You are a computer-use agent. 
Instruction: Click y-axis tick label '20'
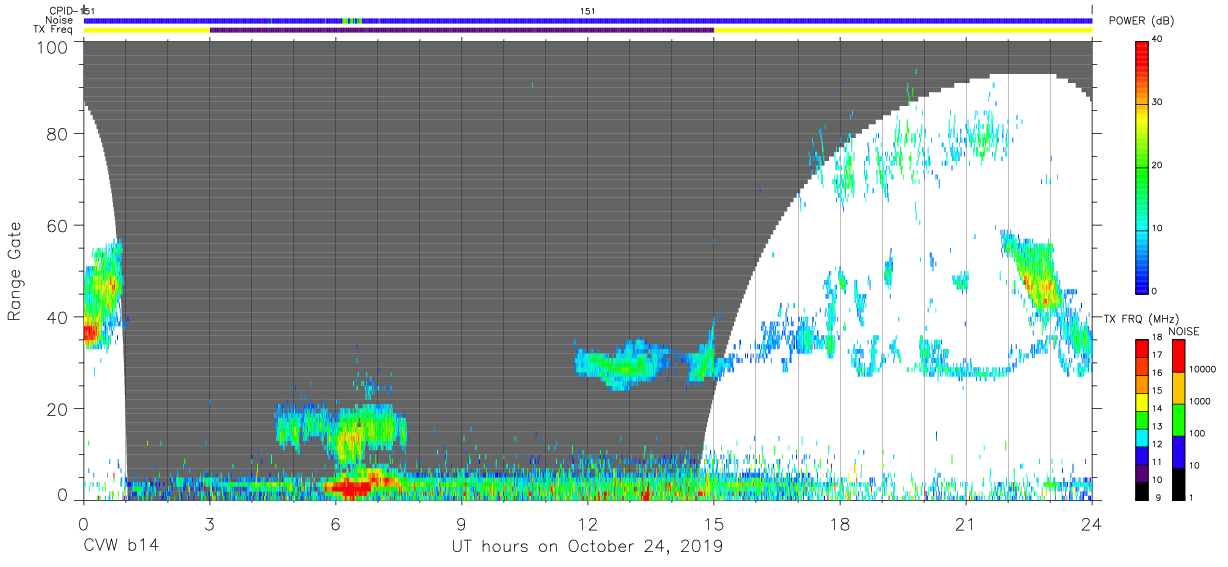[x=56, y=408]
